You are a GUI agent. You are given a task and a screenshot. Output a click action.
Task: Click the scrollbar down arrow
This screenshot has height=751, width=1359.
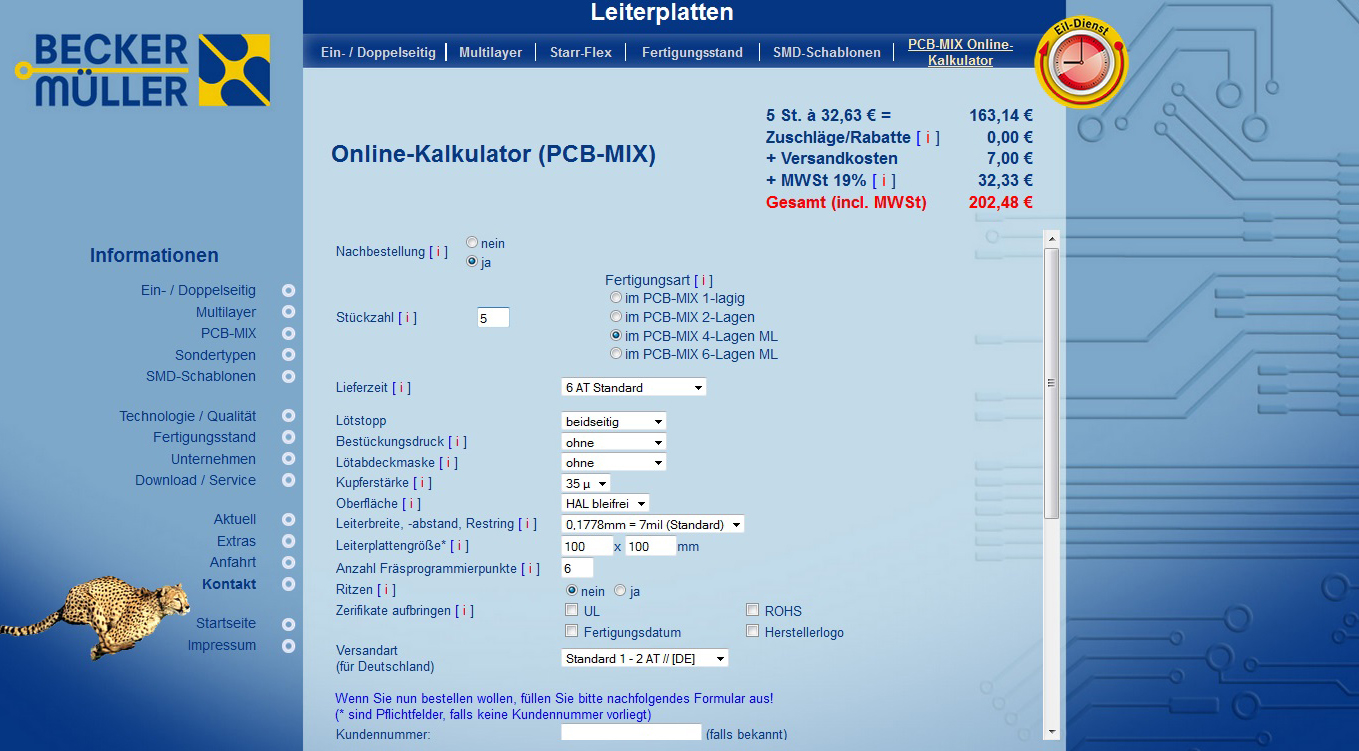click(x=1051, y=731)
